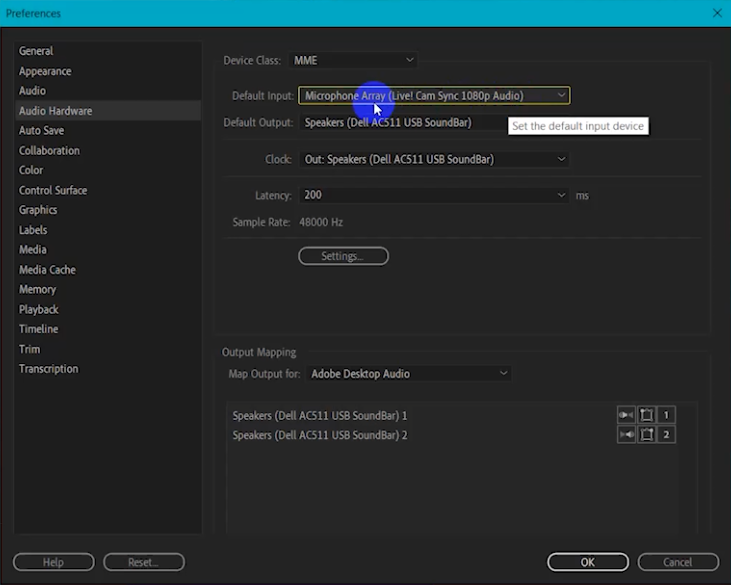Screen dimensions: 731x585
Task: Click the left stereo speaker icon for Speakers 1
Action: click(x=626, y=415)
